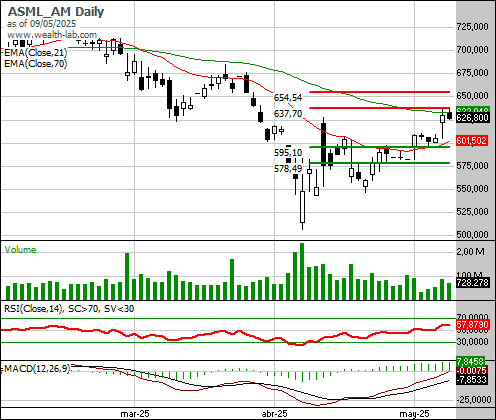Select the EMA(Close,21) legend label

35,52
